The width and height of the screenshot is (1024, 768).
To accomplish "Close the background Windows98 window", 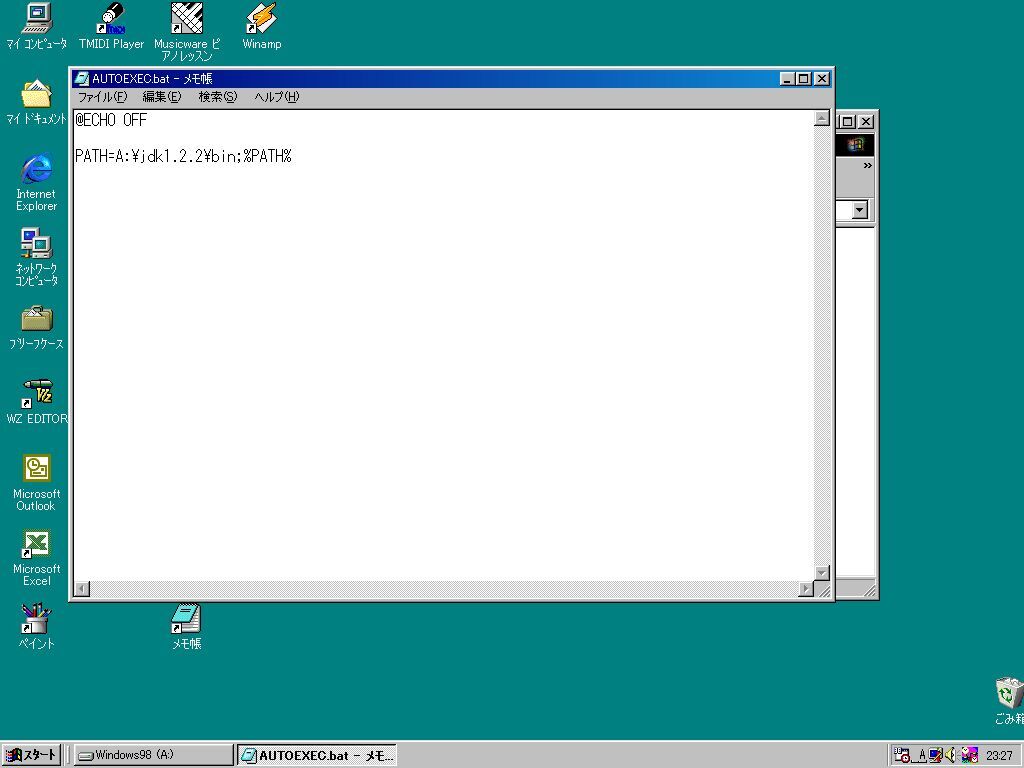I will coord(865,121).
